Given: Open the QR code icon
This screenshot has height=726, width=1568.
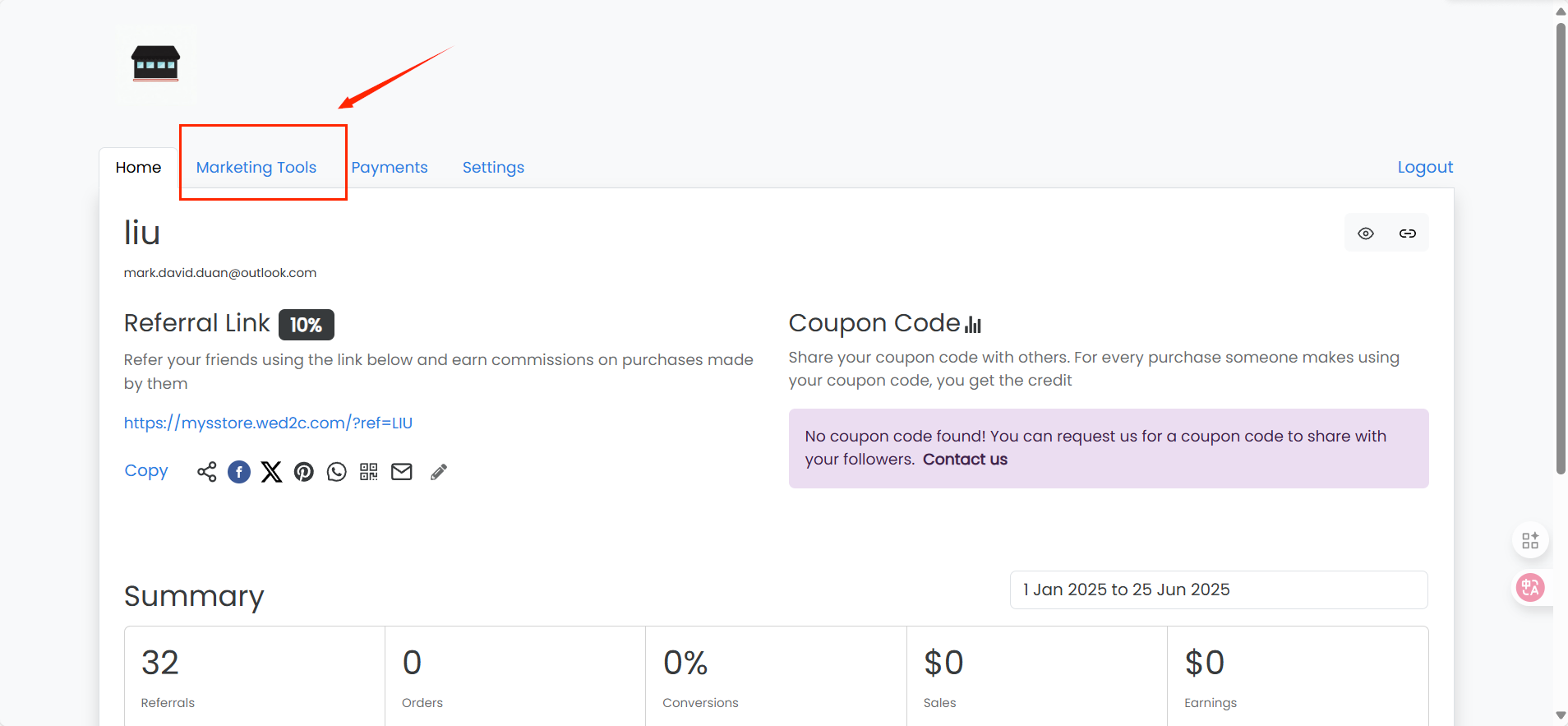Looking at the screenshot, I should [369, 472].
